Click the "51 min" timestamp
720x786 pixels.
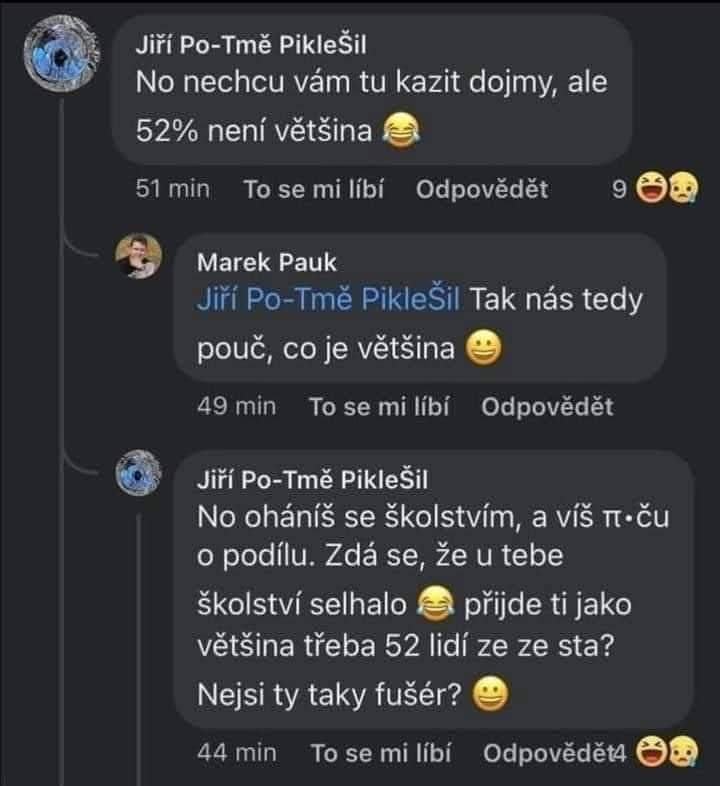(173, 190)
